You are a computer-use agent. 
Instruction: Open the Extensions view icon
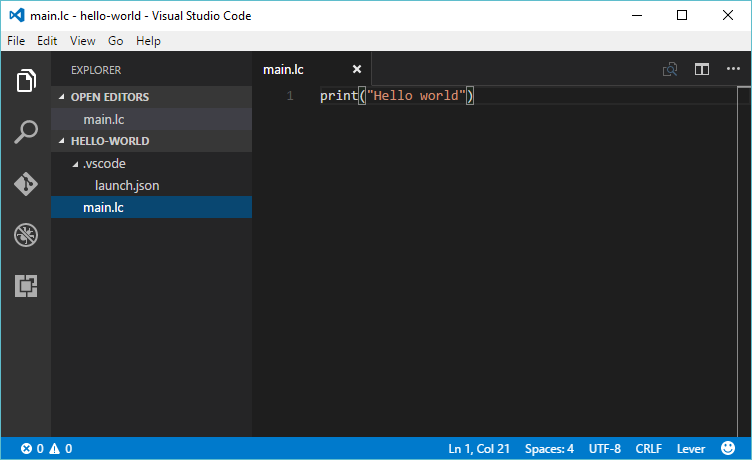pyautogui.click(x=26, y=286)
